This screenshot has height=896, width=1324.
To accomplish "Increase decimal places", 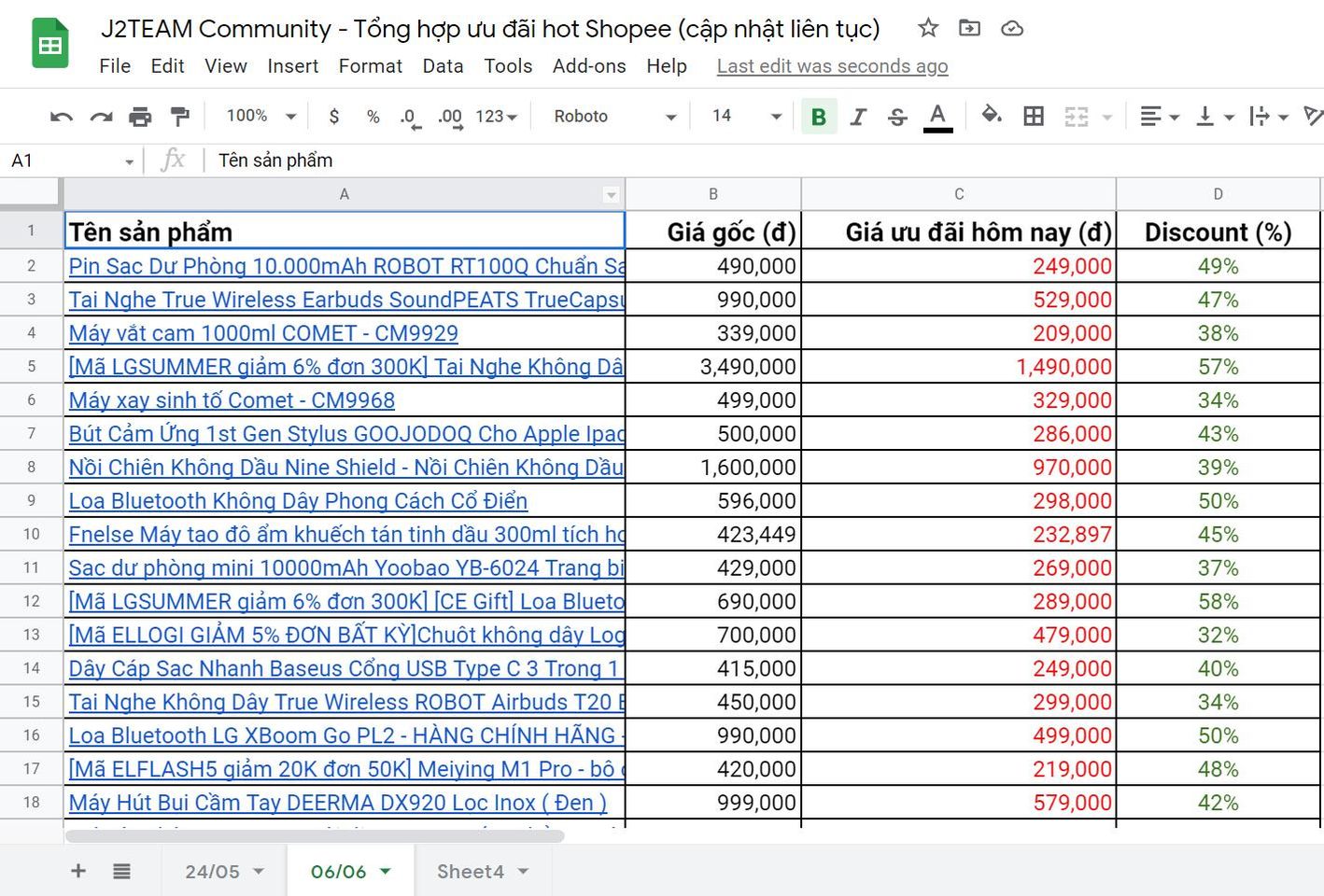I will point(450,118).
